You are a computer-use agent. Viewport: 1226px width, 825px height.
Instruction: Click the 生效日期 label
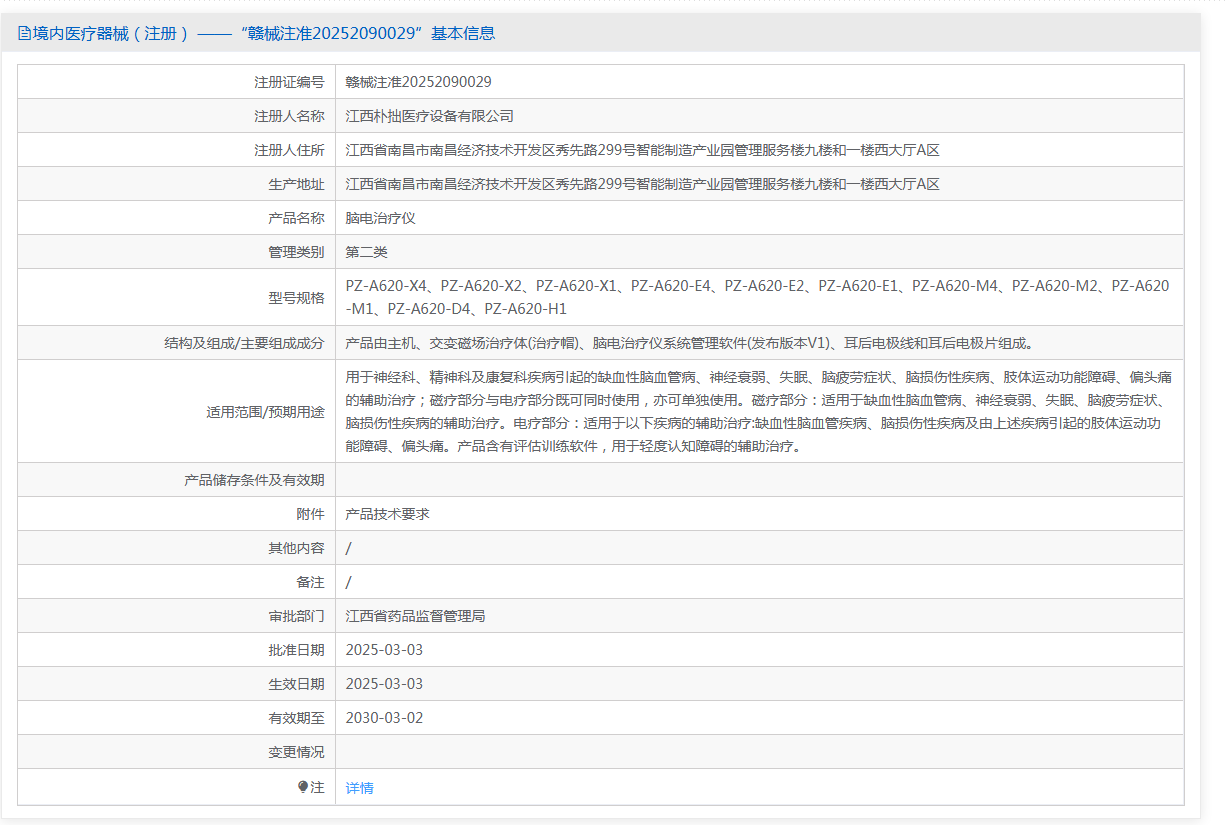(x=296, y=684)
